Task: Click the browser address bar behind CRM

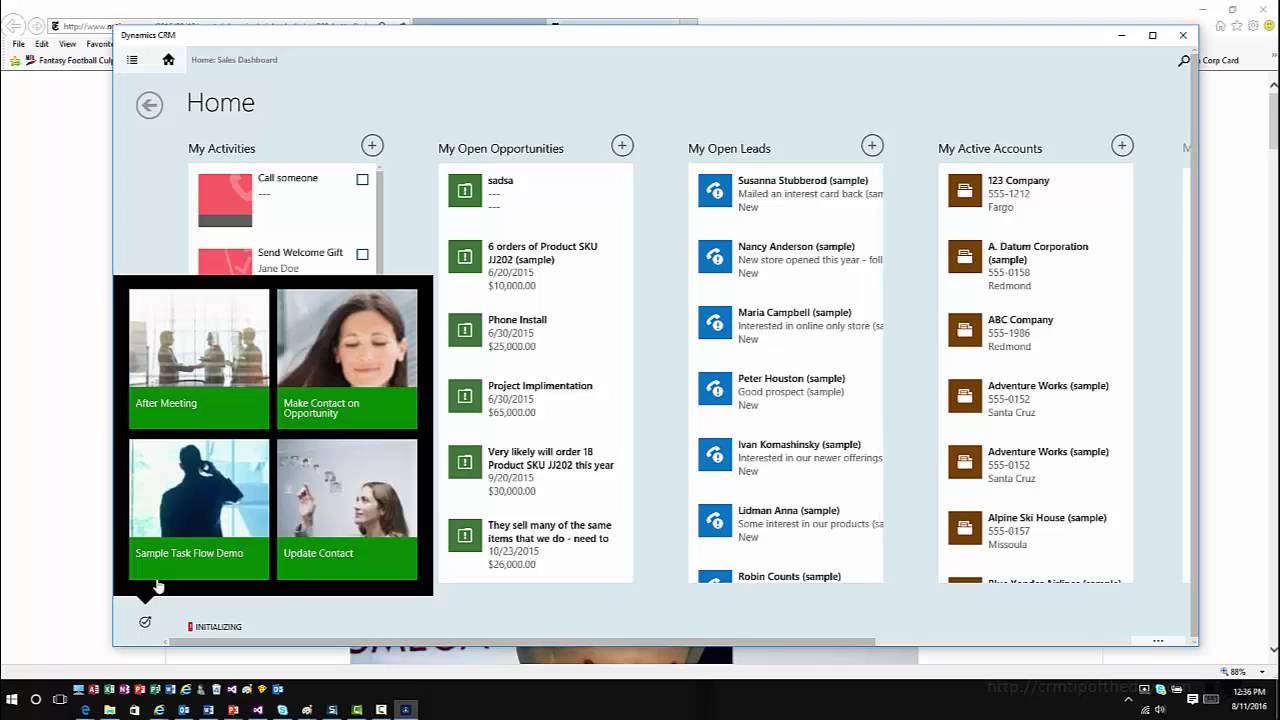Action: pyautogui.click(x=82, y=26)
